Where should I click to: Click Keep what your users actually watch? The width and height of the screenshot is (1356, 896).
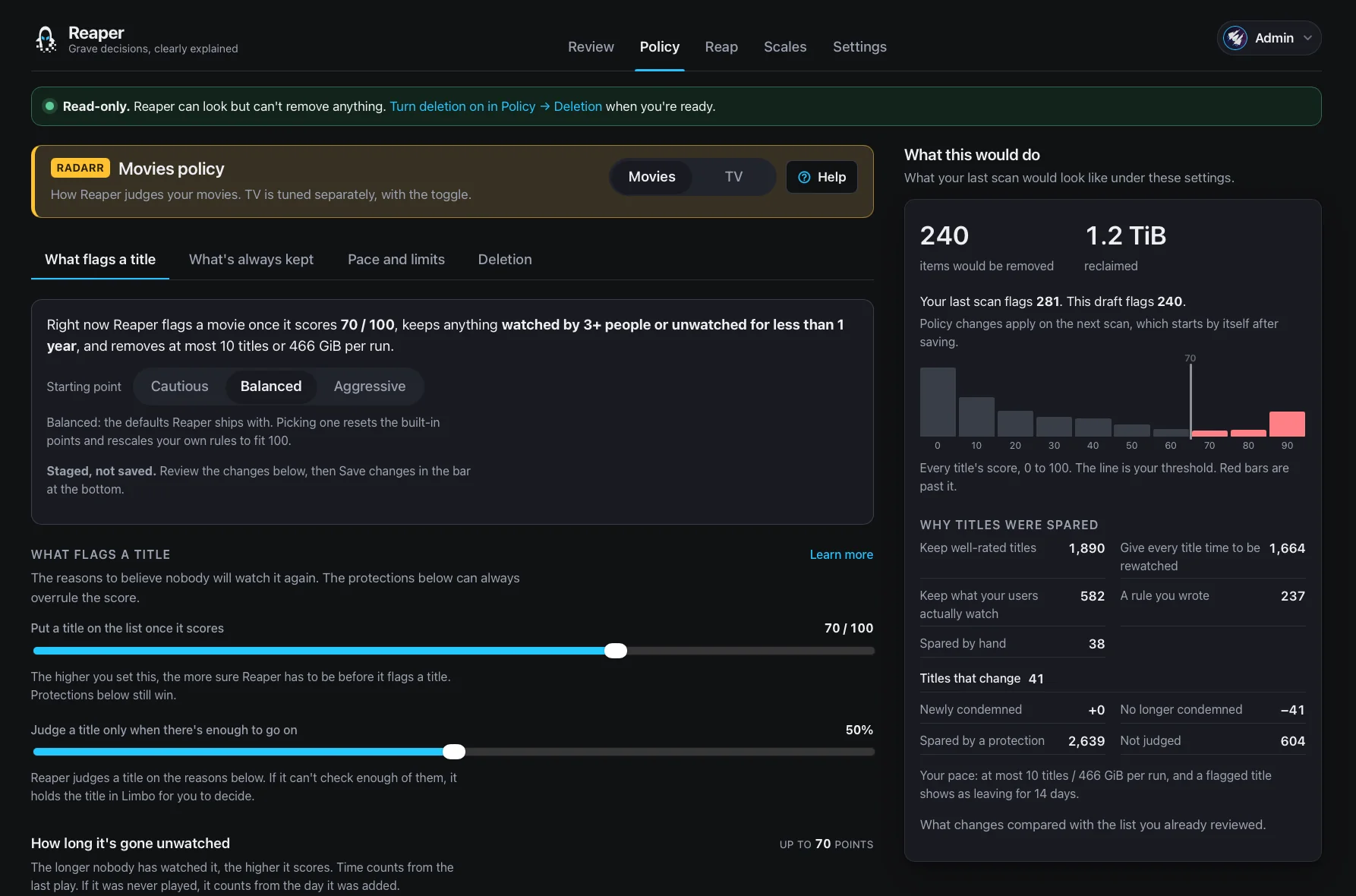pos(1012,604)
